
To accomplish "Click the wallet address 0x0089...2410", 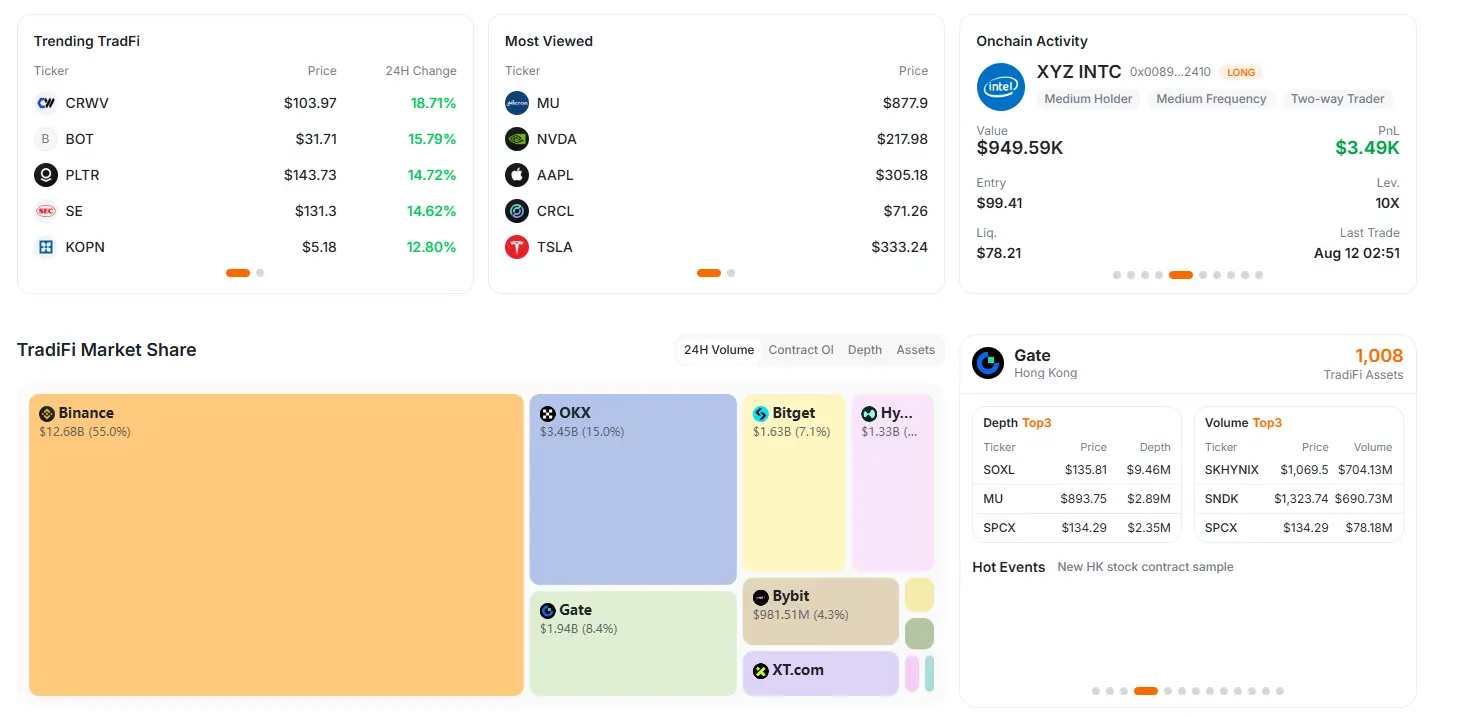I will (x=1170, y=72).
